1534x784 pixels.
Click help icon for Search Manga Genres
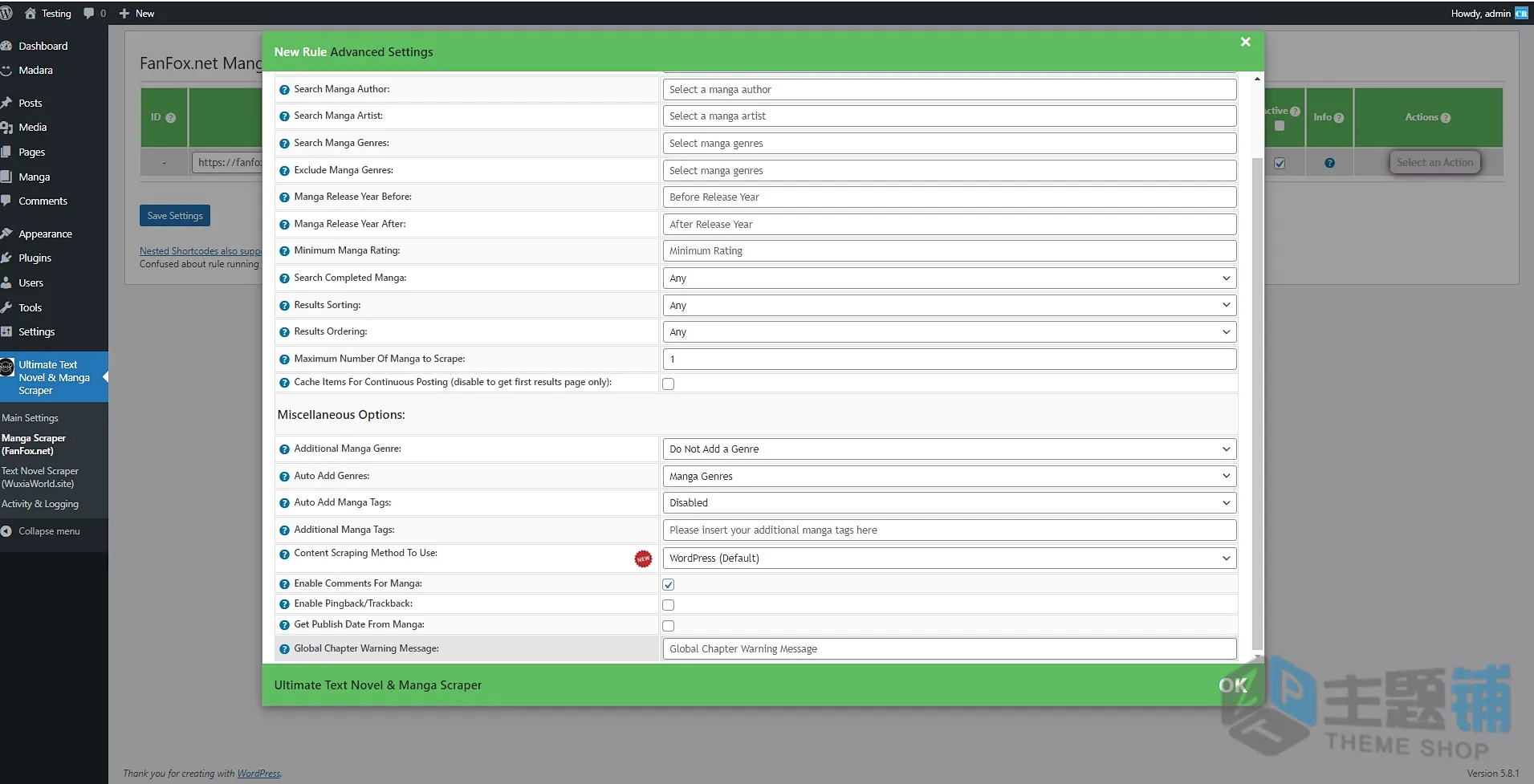click(284, 144)
